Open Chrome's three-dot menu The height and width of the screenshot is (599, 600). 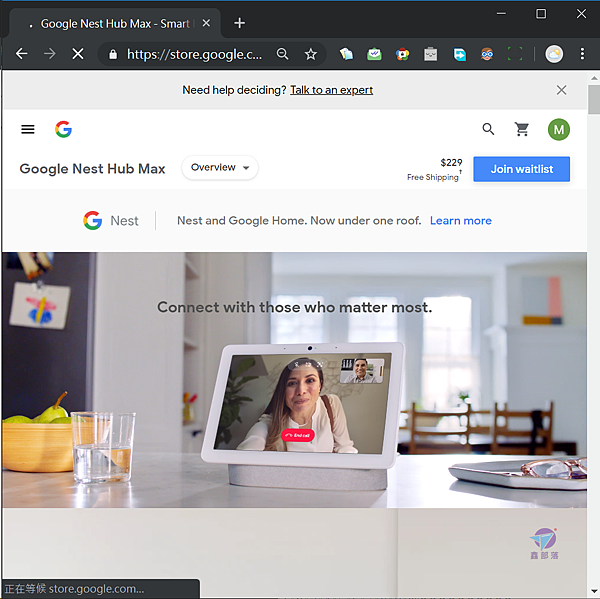point(582,54)
